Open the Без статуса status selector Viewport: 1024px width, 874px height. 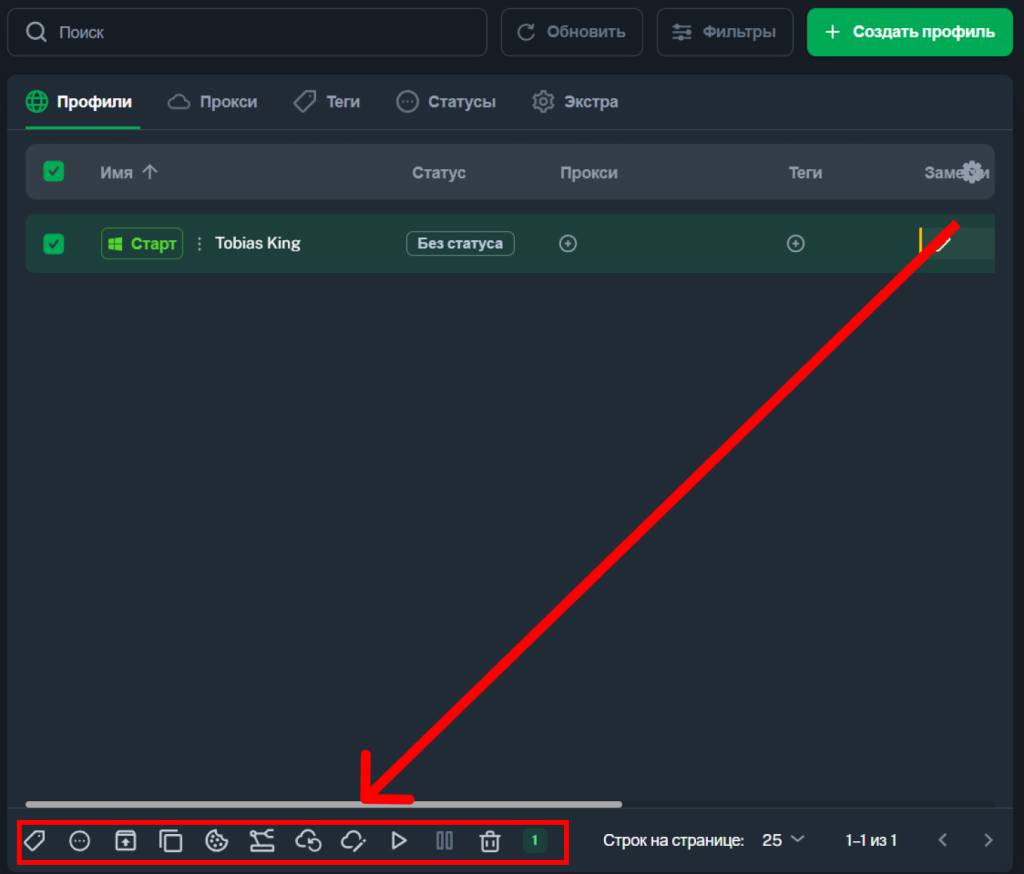click(x=460, y=244)
